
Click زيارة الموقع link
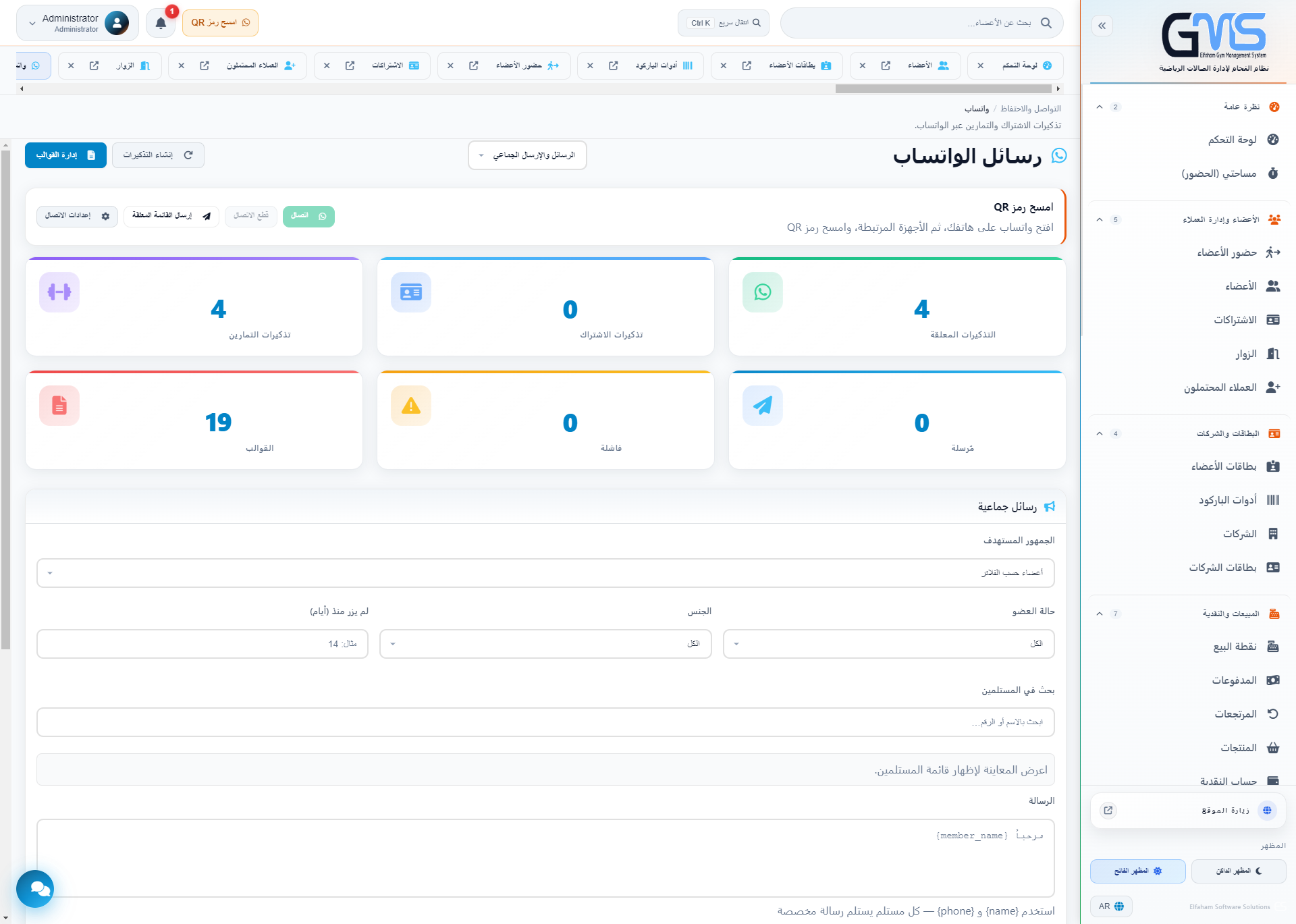click(1188, 810)
